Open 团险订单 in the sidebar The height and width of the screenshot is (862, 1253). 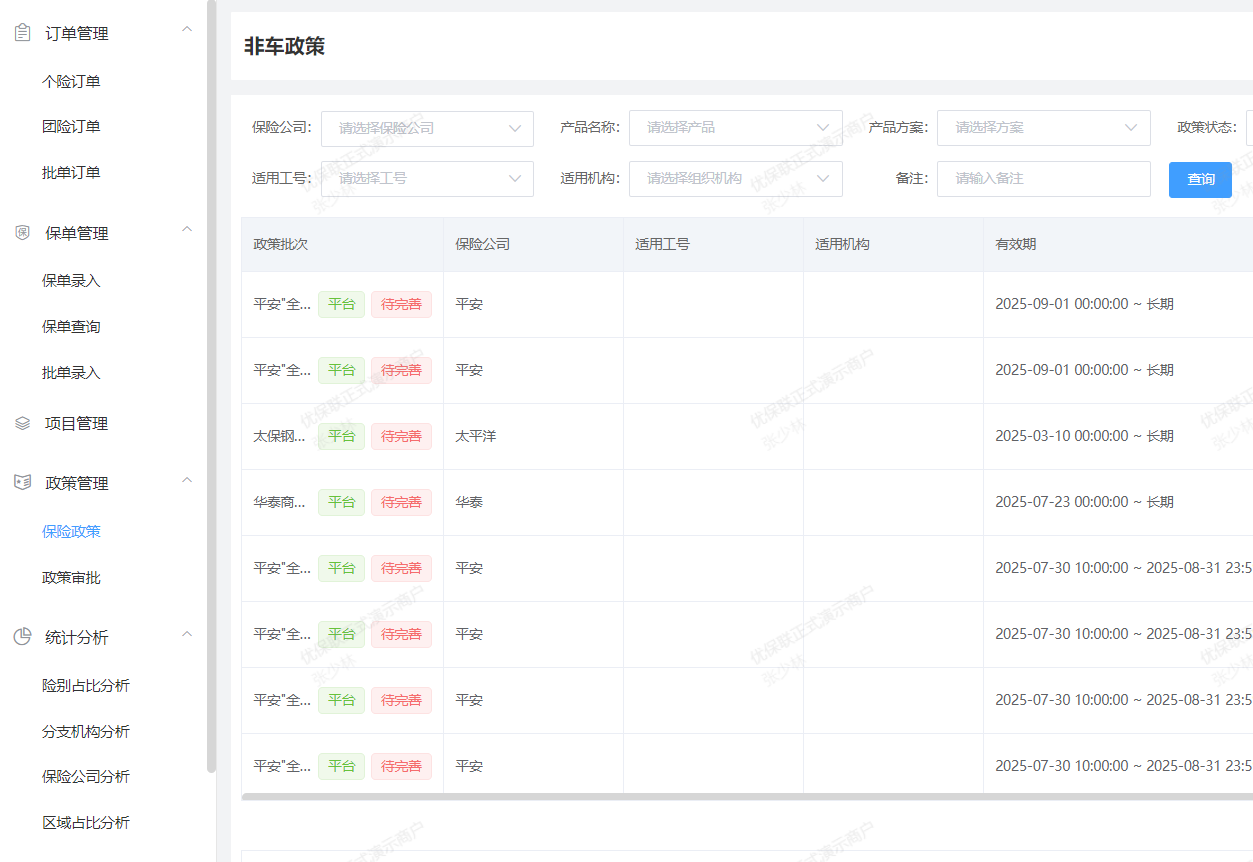point(71,127)
